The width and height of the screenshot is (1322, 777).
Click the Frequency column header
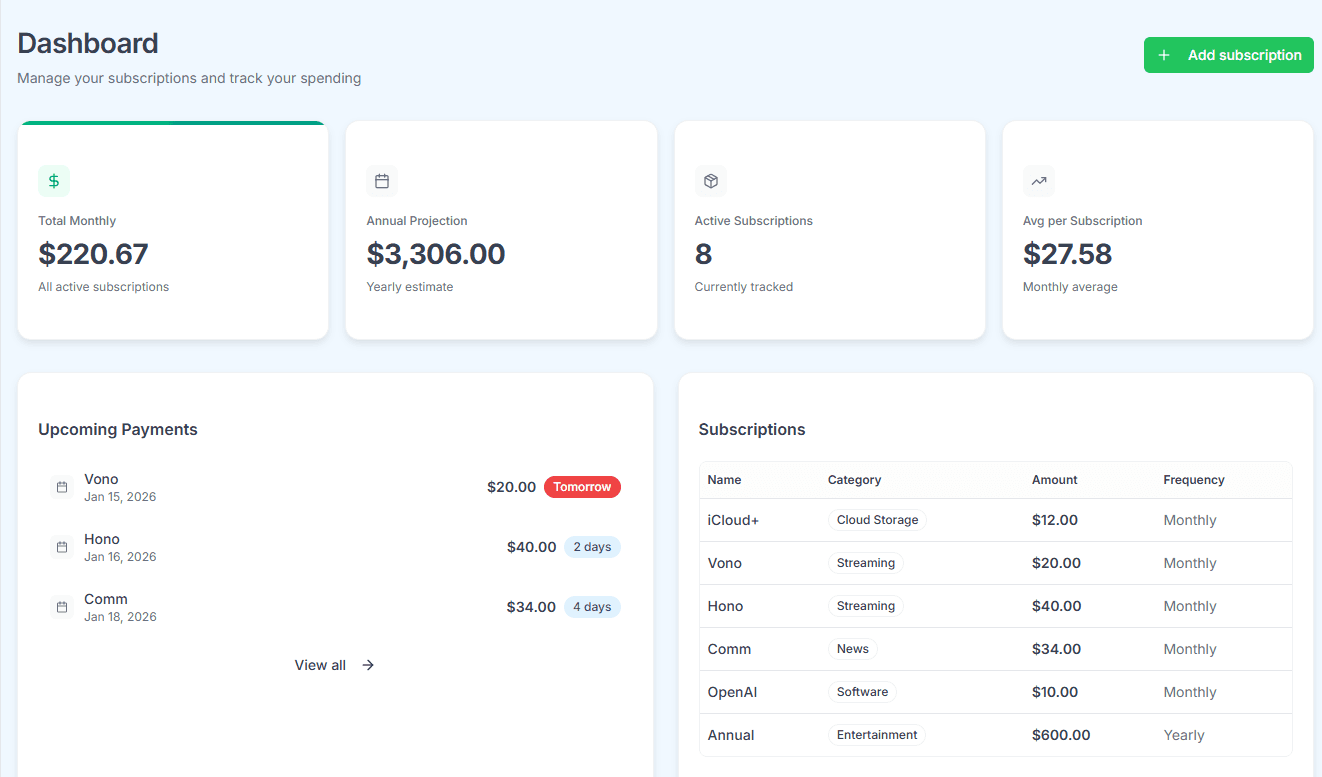[1193, 480]
